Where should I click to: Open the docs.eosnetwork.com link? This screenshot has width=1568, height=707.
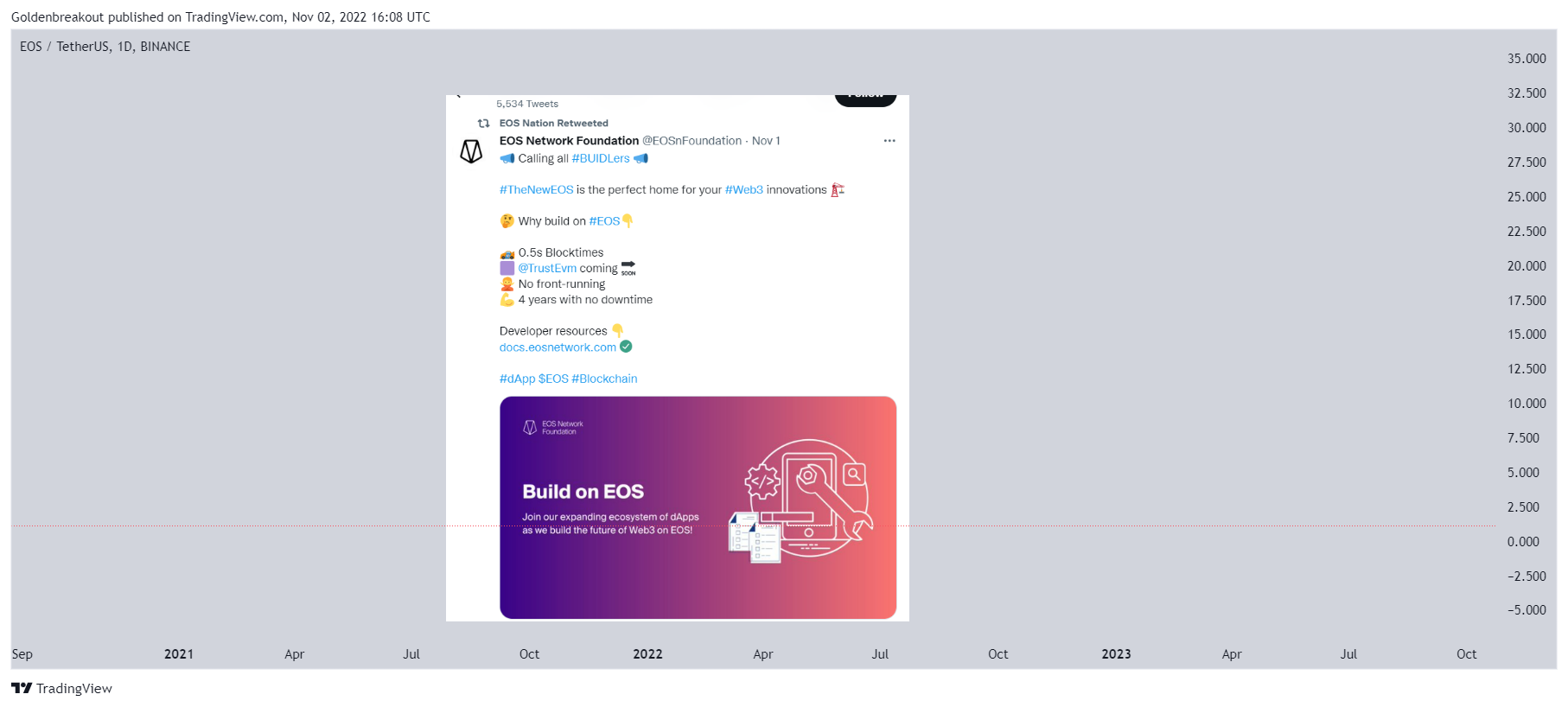pos(558,347)
